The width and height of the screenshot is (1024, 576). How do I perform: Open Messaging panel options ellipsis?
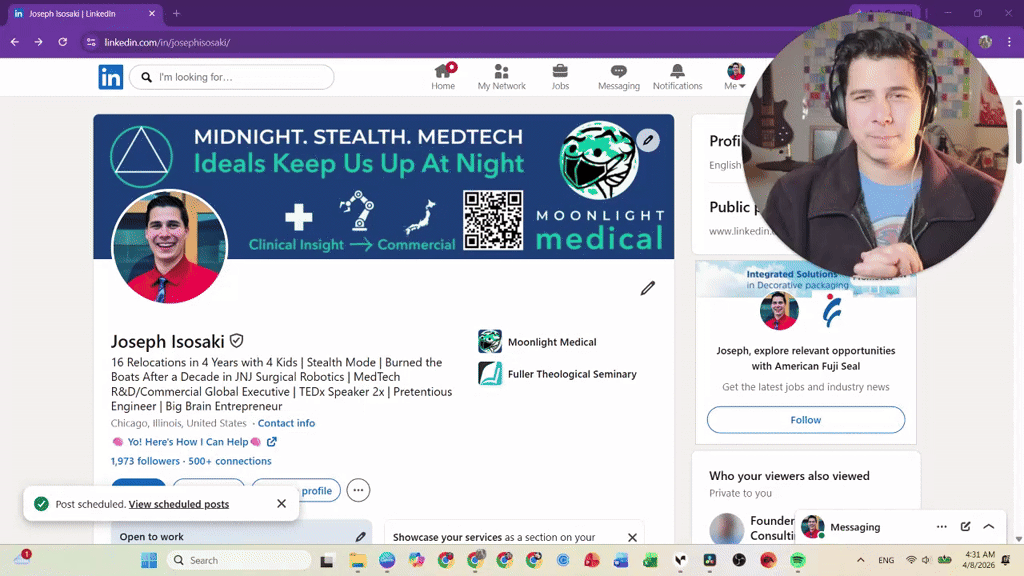(941, 526)
